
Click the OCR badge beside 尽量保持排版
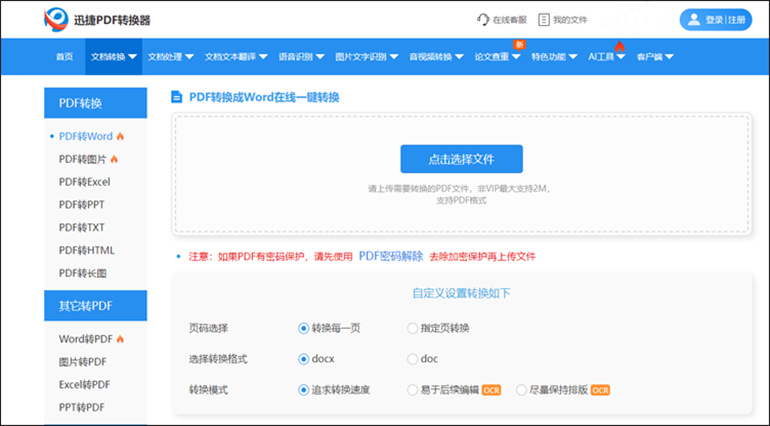pos(600,390)
